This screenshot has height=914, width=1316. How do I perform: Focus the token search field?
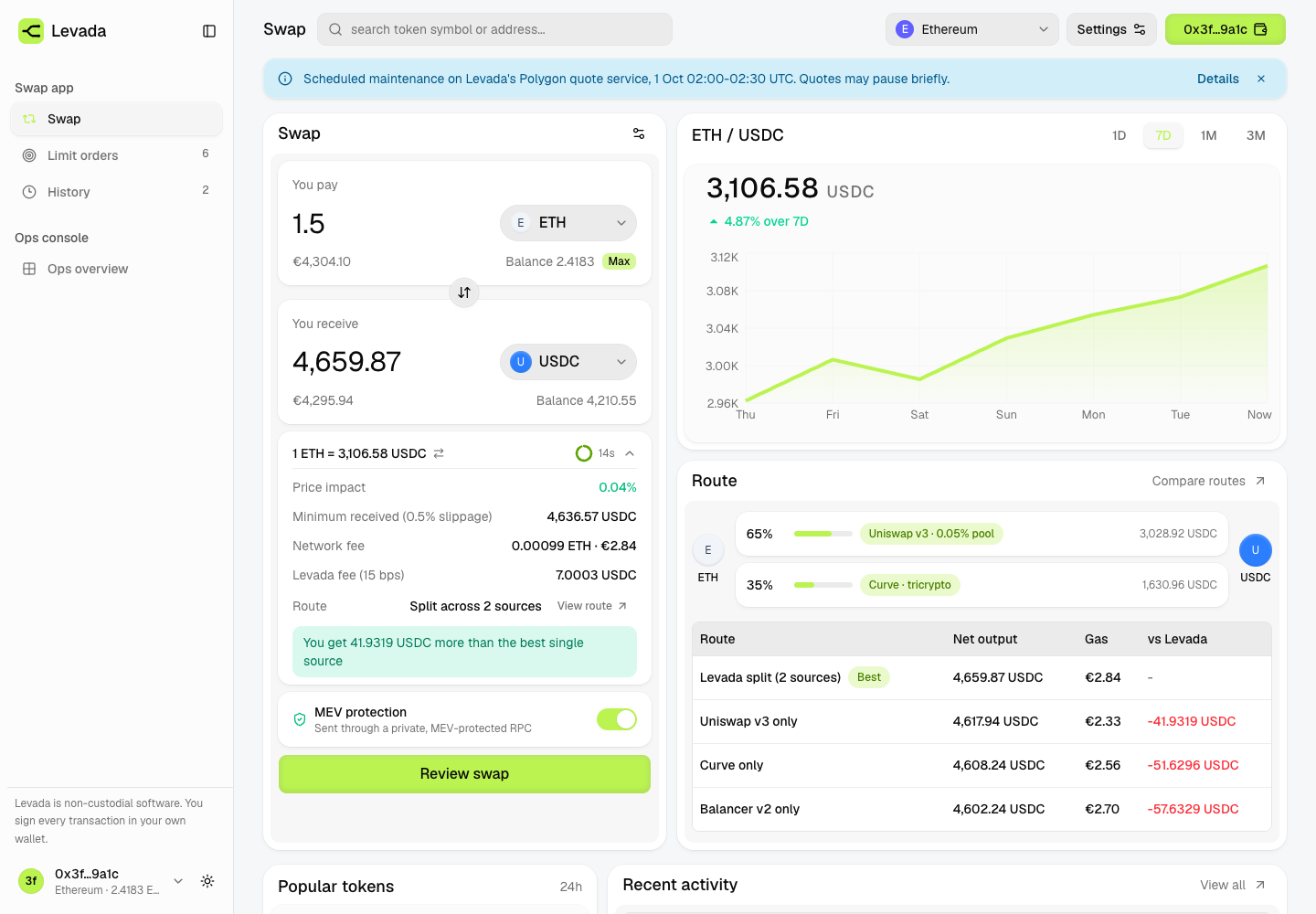click(x=494, y=29)
